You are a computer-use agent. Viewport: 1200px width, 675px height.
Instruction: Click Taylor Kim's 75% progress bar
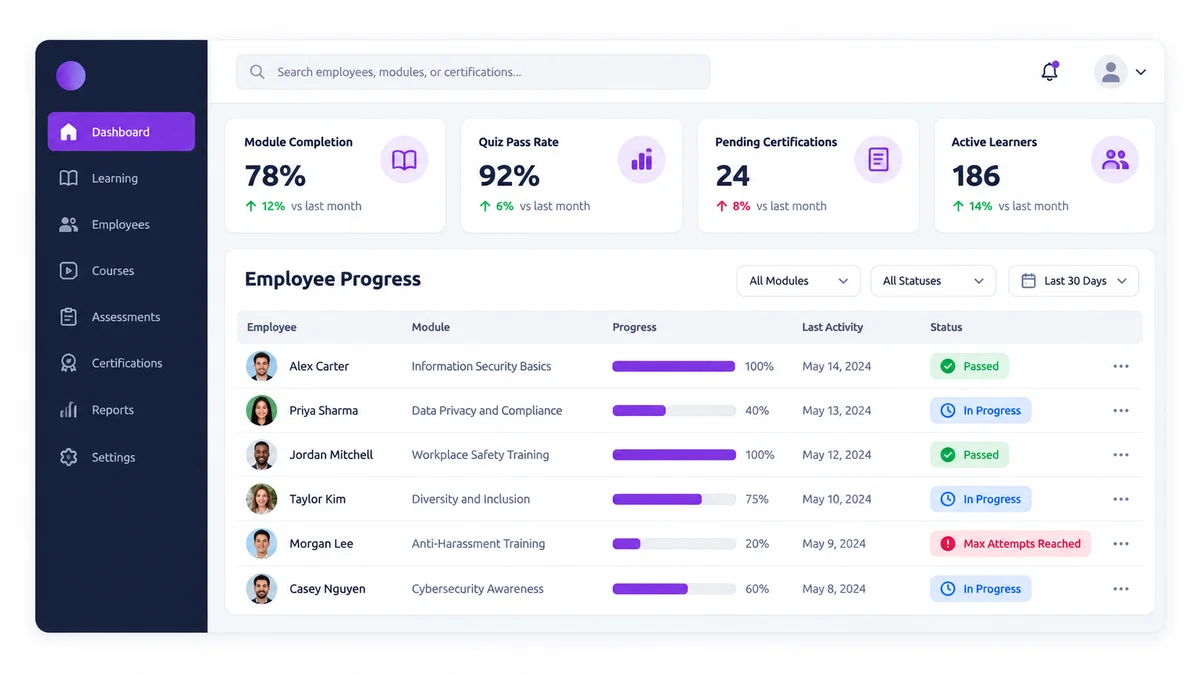(x=674, y=499)
